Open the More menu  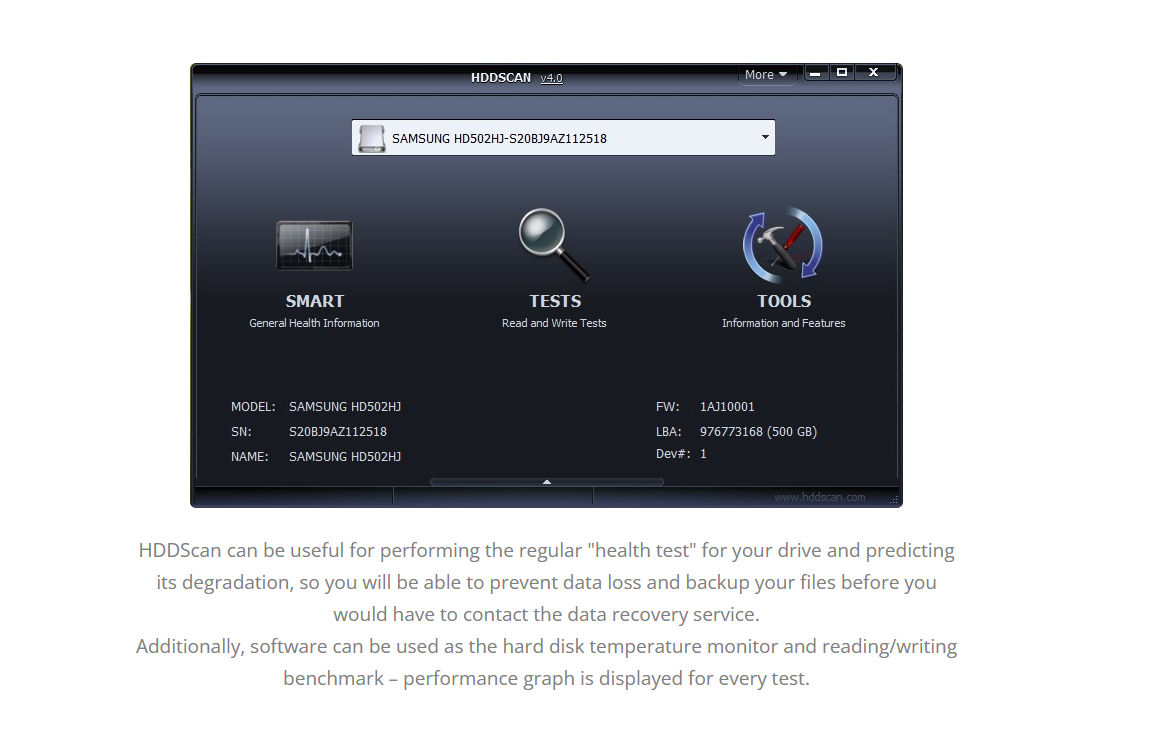pos(766,75)
